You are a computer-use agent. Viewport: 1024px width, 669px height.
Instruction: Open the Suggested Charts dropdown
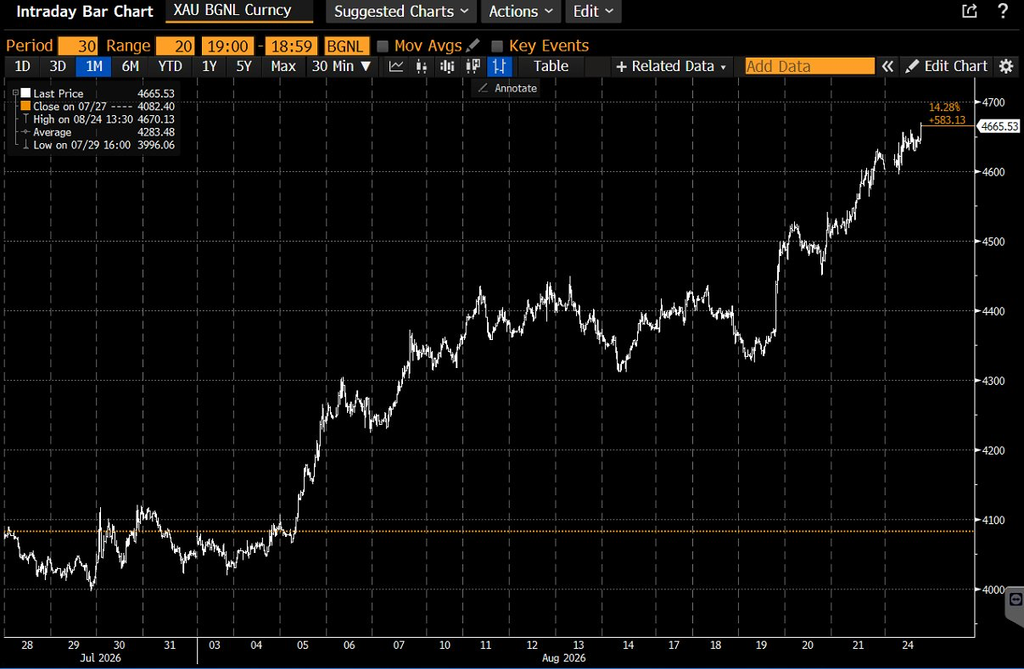(x=401, y=11)
